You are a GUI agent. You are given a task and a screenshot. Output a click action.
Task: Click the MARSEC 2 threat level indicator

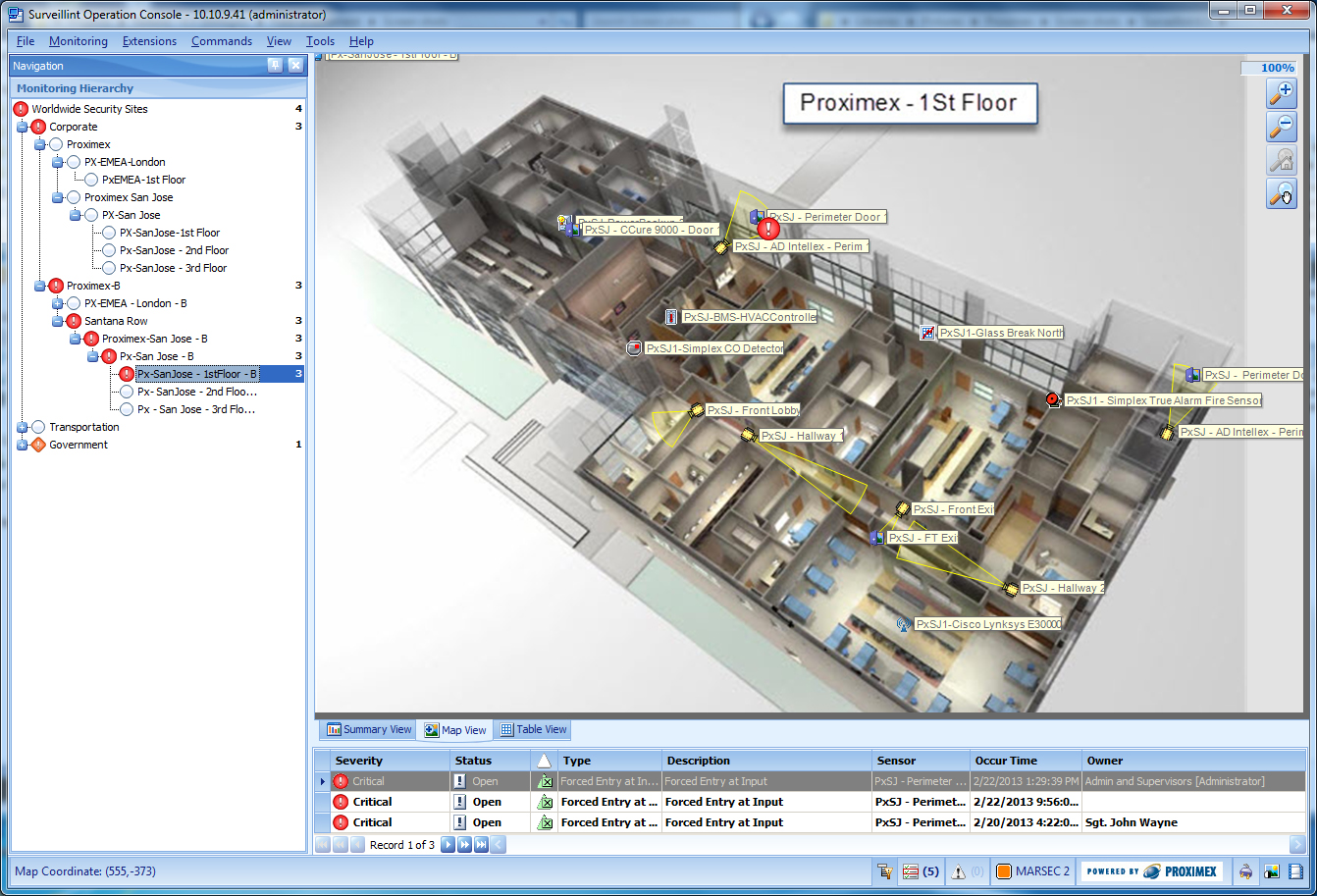point(1032,870)
